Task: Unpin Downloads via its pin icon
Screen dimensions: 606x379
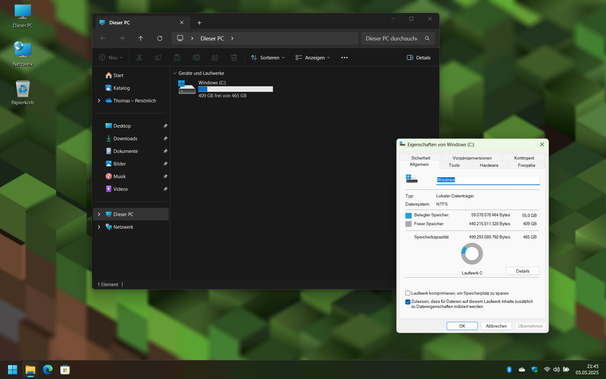Action: point(165,138)
